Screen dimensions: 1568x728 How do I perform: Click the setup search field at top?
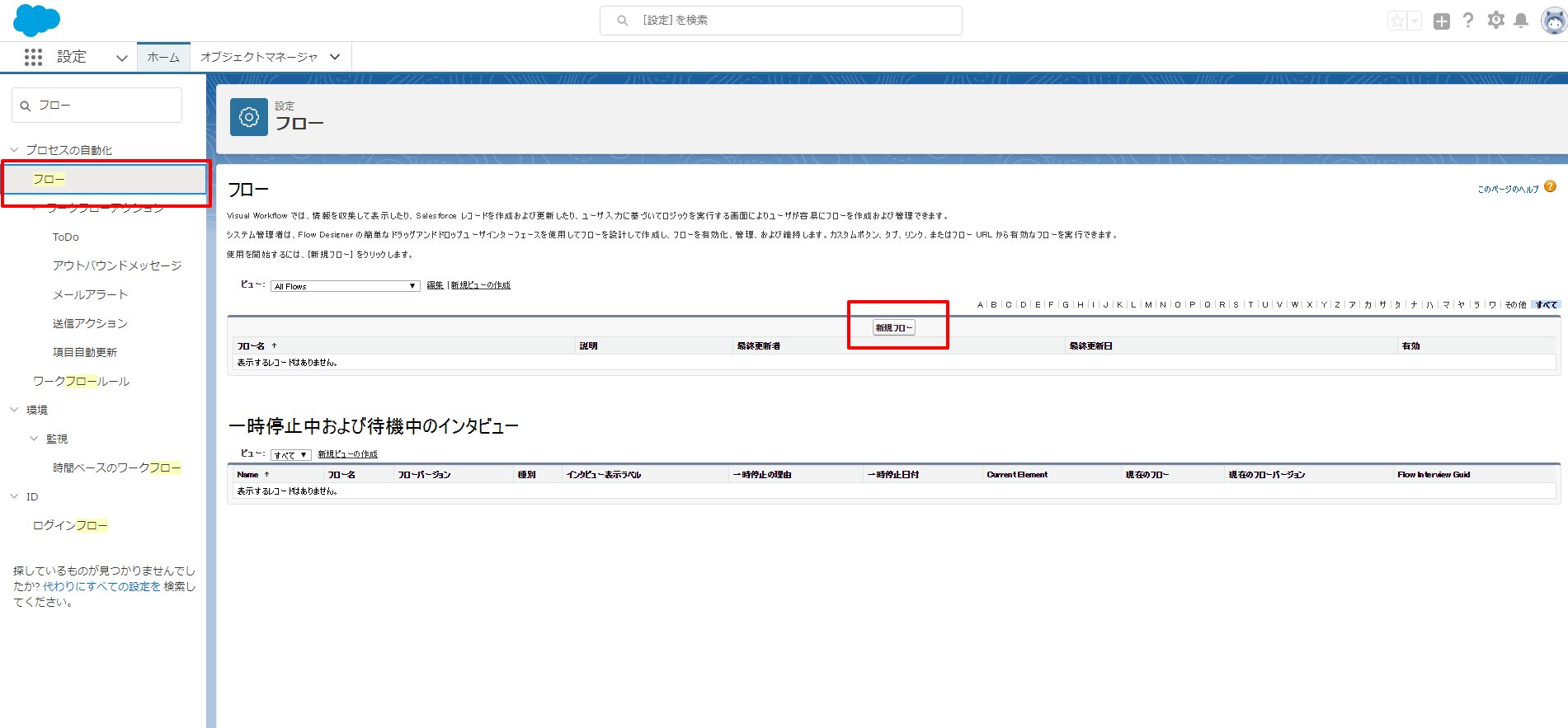(x=780, y=21)
